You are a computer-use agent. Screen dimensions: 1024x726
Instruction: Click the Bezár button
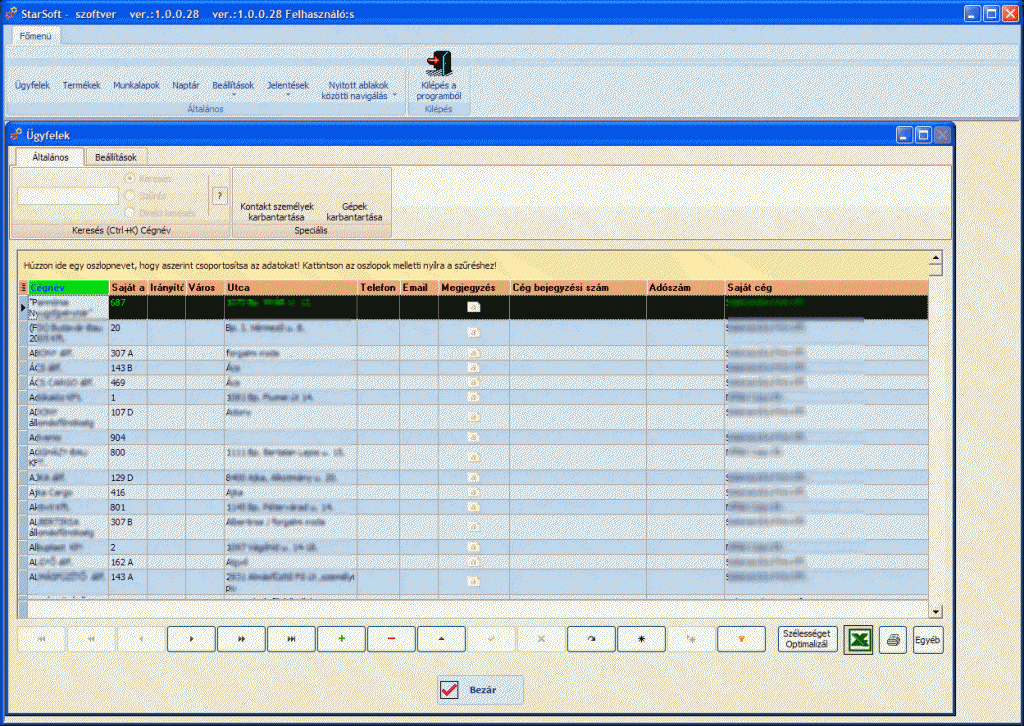pos(480,689)
